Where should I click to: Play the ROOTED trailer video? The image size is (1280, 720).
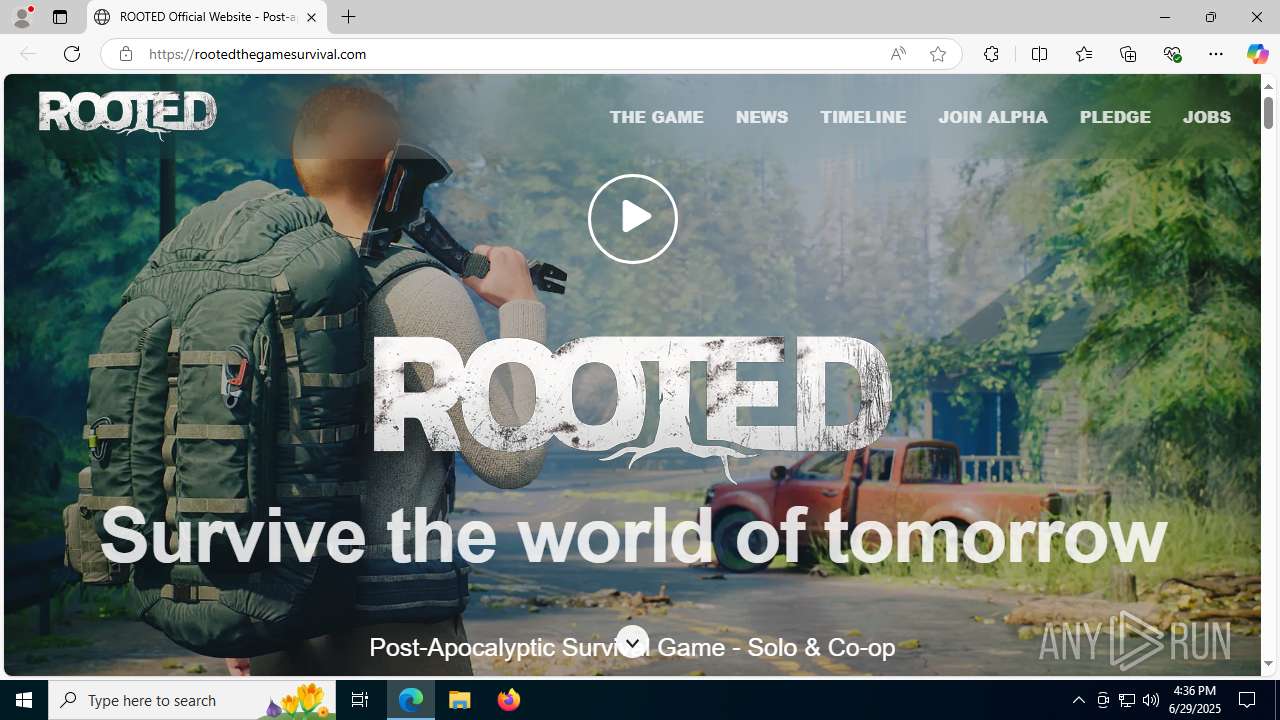632,218
